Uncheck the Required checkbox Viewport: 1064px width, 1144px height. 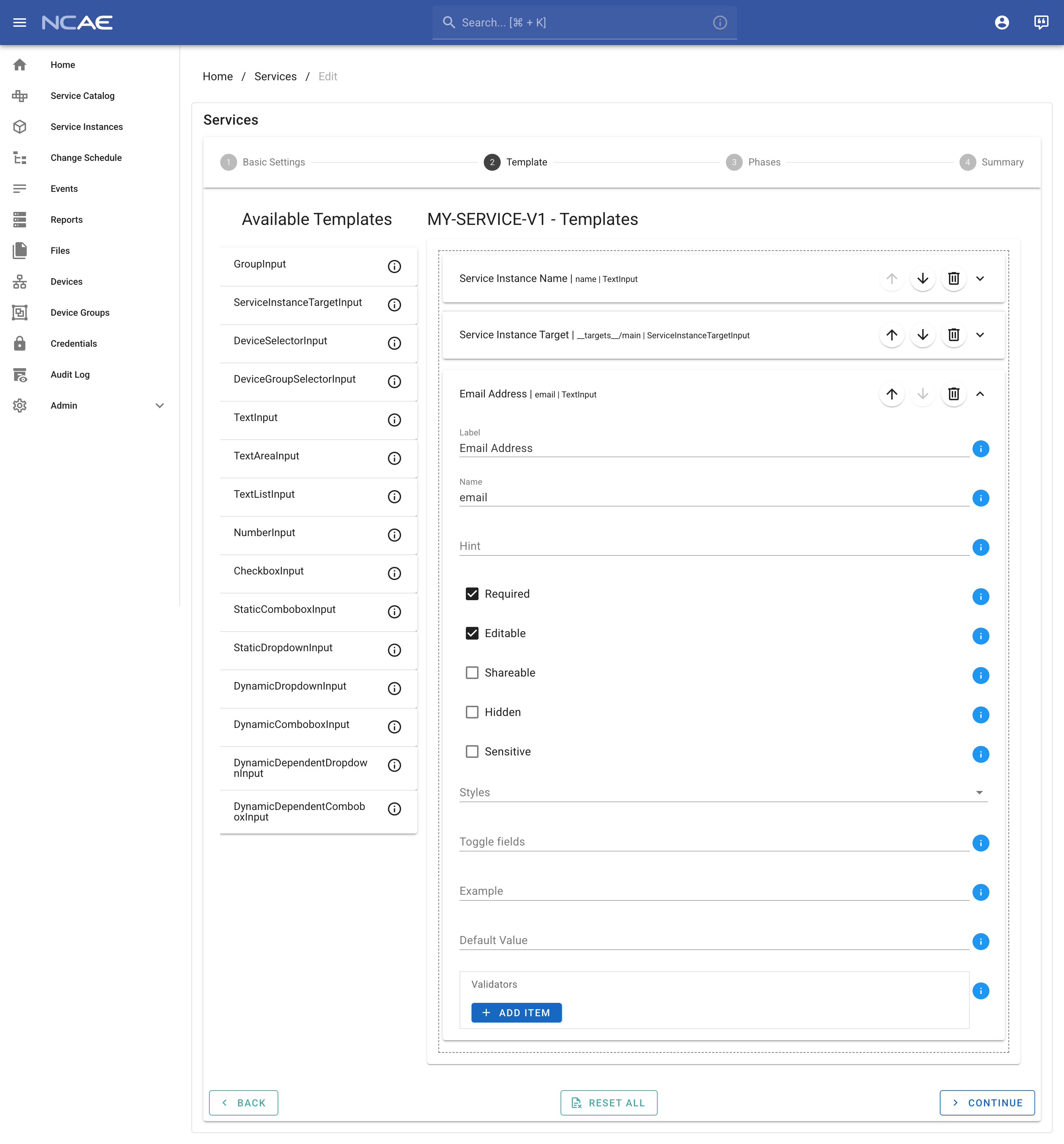[472, 594]
